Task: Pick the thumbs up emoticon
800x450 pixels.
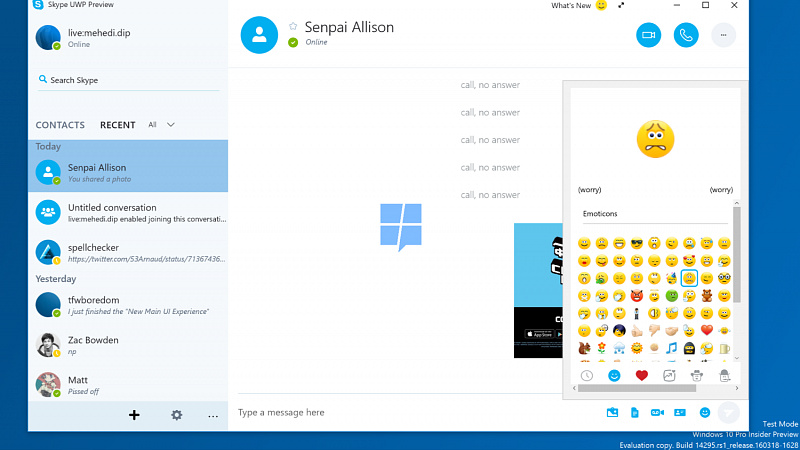Action: [x=637, y=331]
